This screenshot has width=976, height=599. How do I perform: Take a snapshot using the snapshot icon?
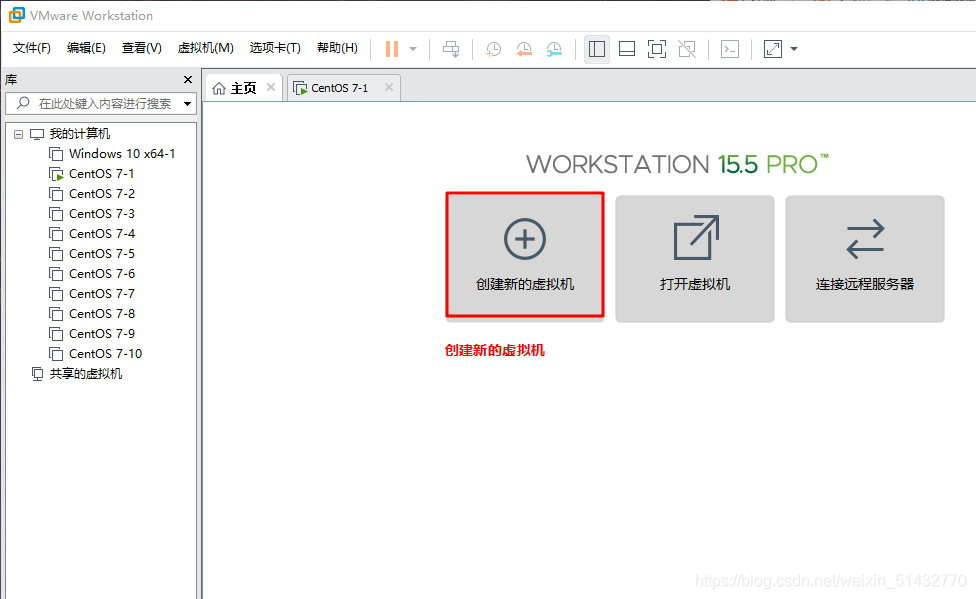492,48
